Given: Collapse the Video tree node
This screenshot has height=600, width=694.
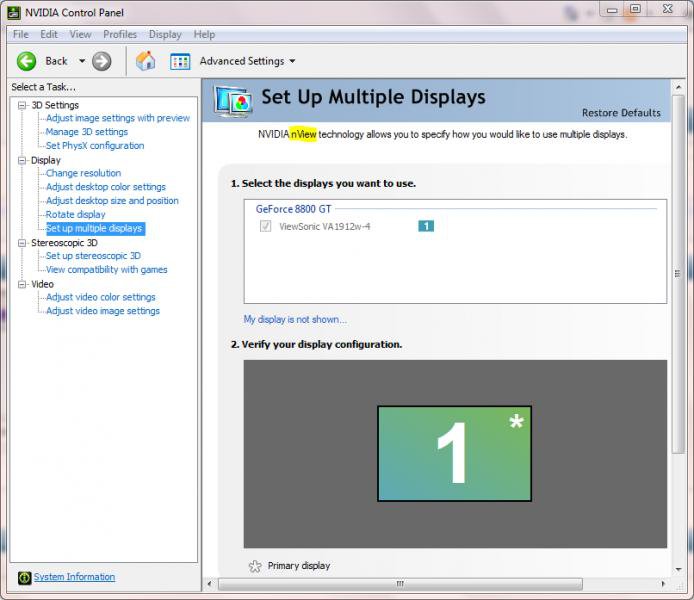Looking at the screenshot, I should 22,284.
